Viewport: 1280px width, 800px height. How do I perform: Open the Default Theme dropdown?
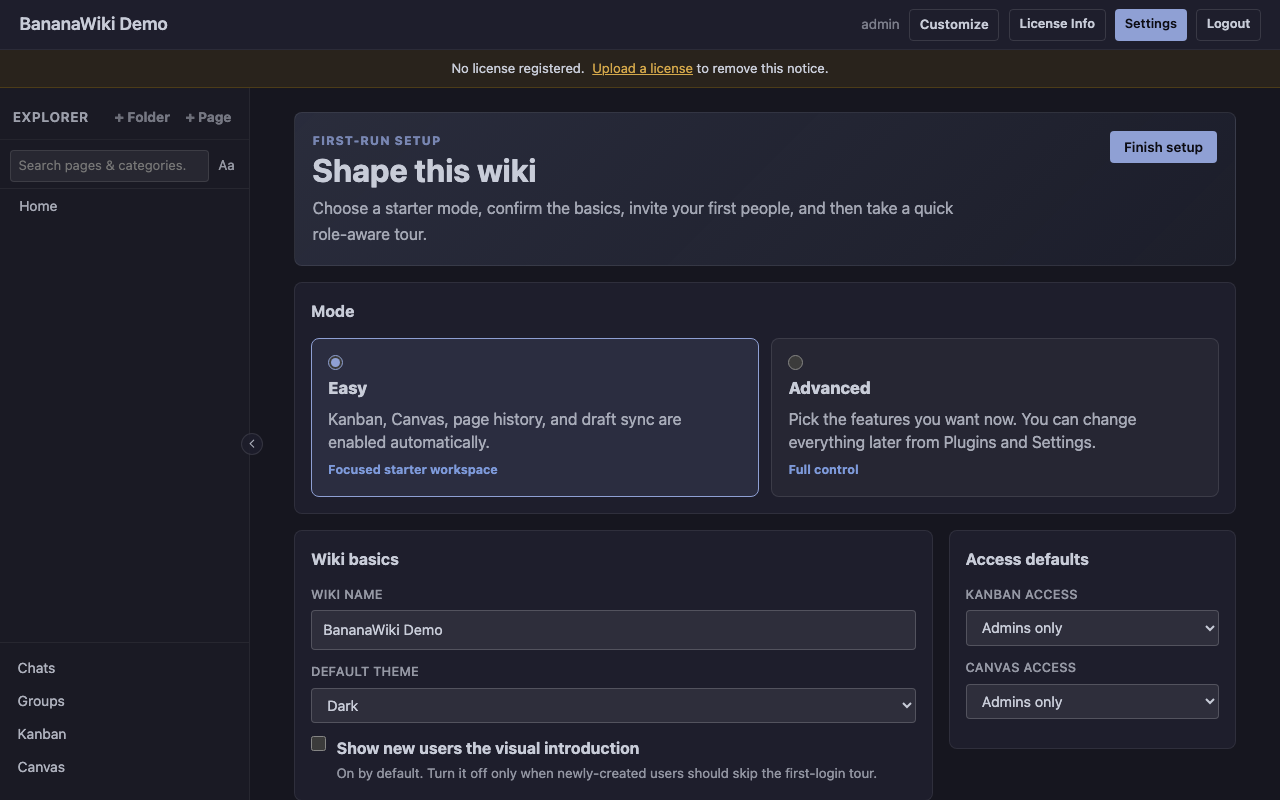(613, 705)
